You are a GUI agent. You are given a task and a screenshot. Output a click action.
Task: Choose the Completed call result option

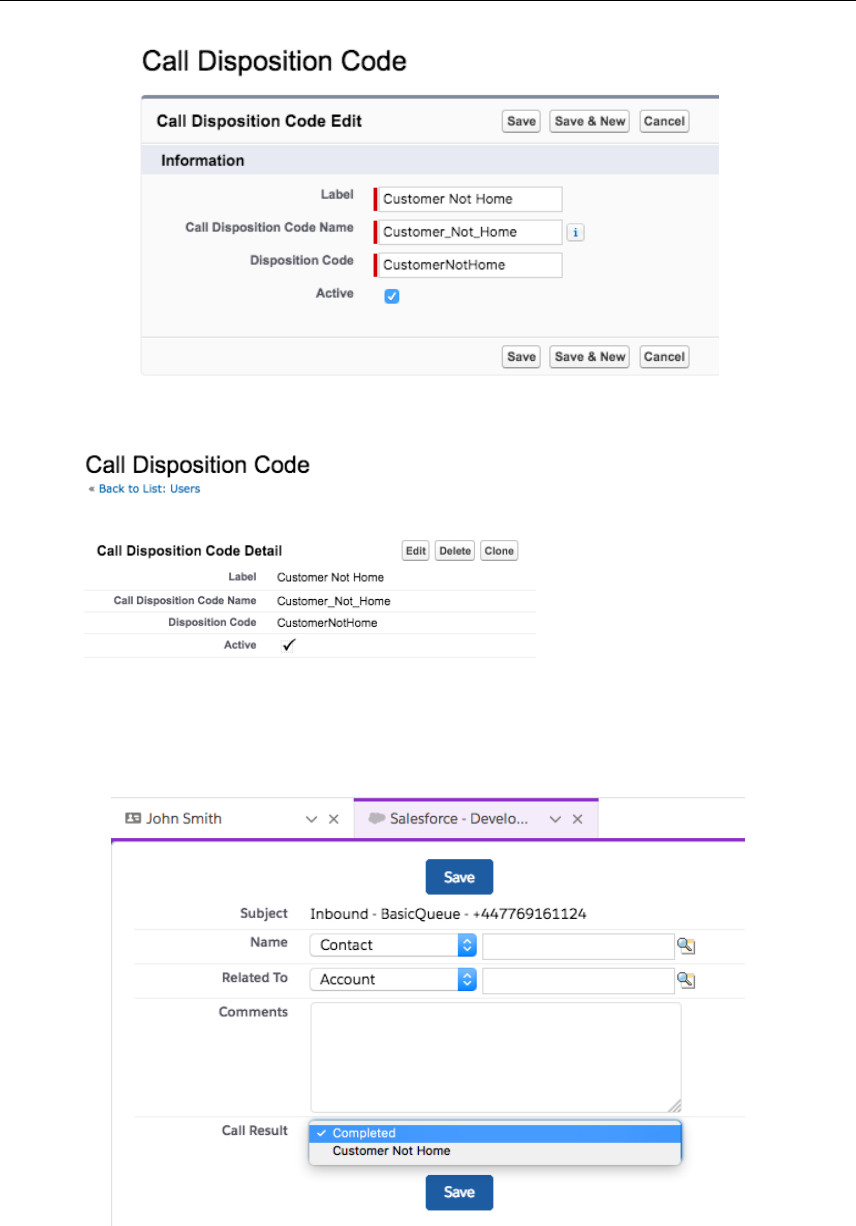(x=364, y=1133)
